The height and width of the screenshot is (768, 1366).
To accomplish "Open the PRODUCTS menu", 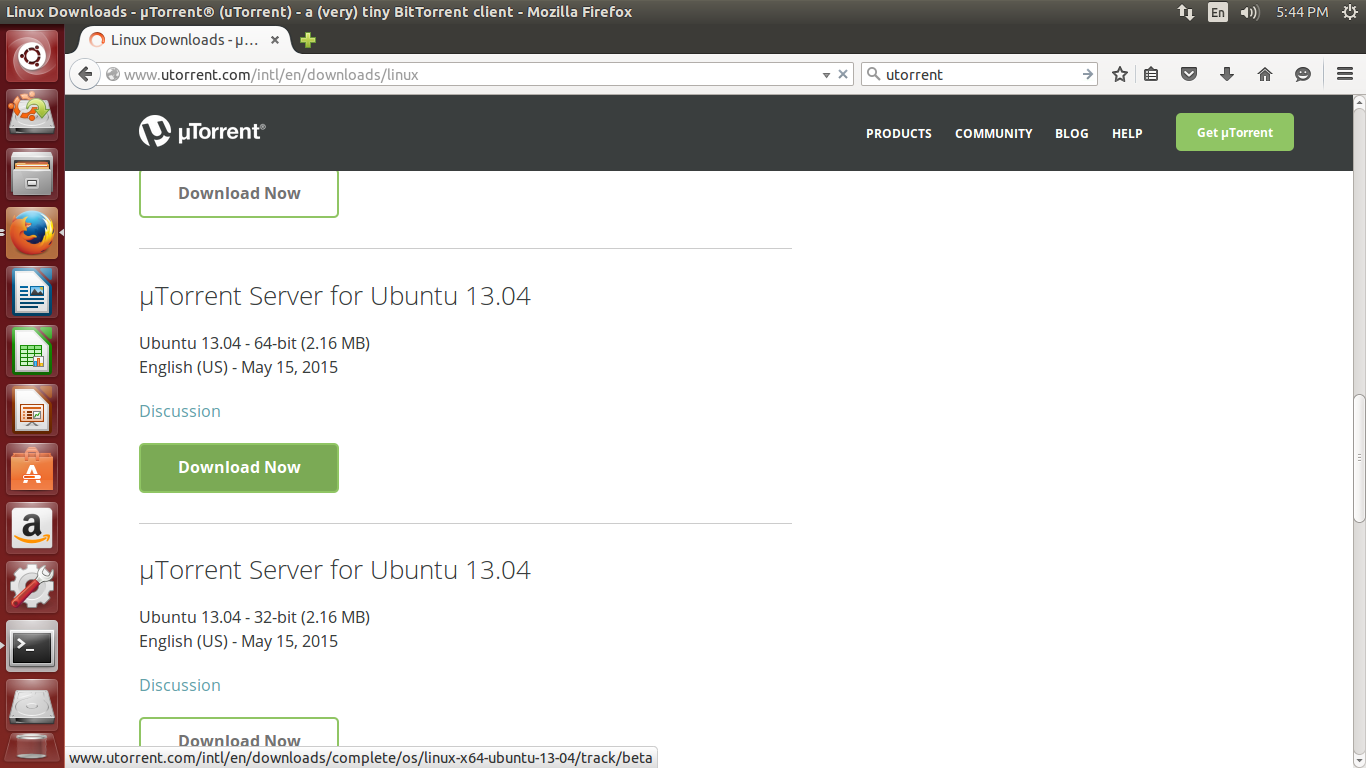I will 899,133.
